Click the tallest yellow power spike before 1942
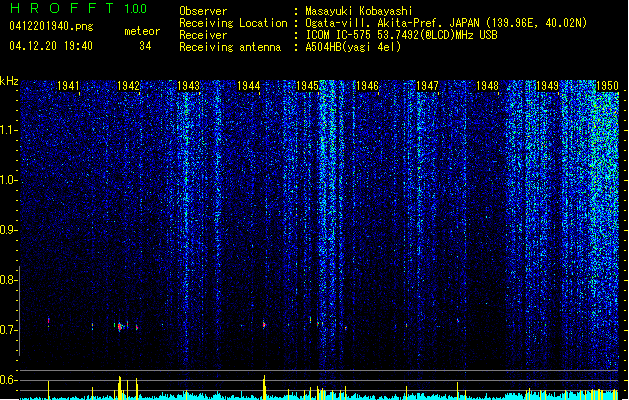 [120, 387]
